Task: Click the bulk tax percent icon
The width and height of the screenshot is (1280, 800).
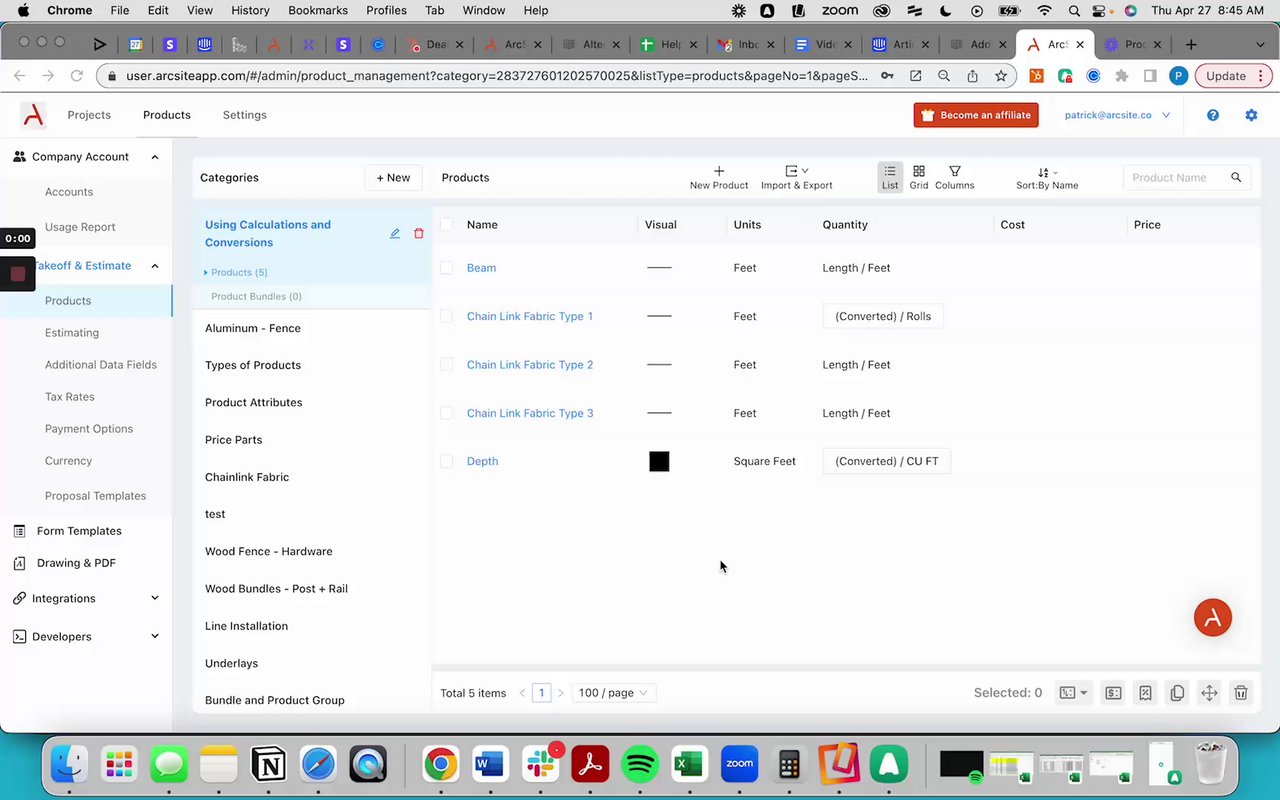Action: point(1145,693)
